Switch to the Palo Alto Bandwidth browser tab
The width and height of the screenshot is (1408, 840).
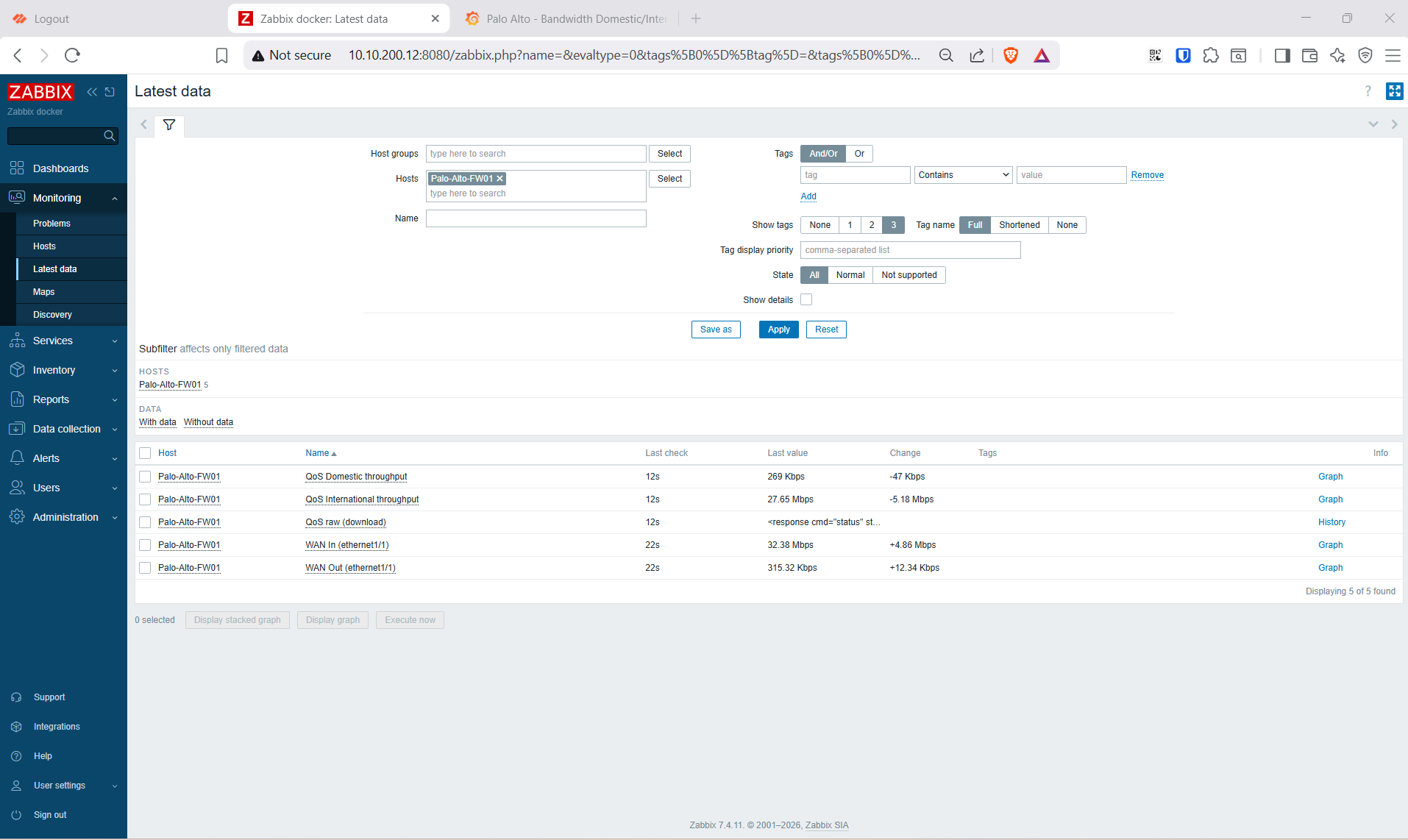(566, 18)
